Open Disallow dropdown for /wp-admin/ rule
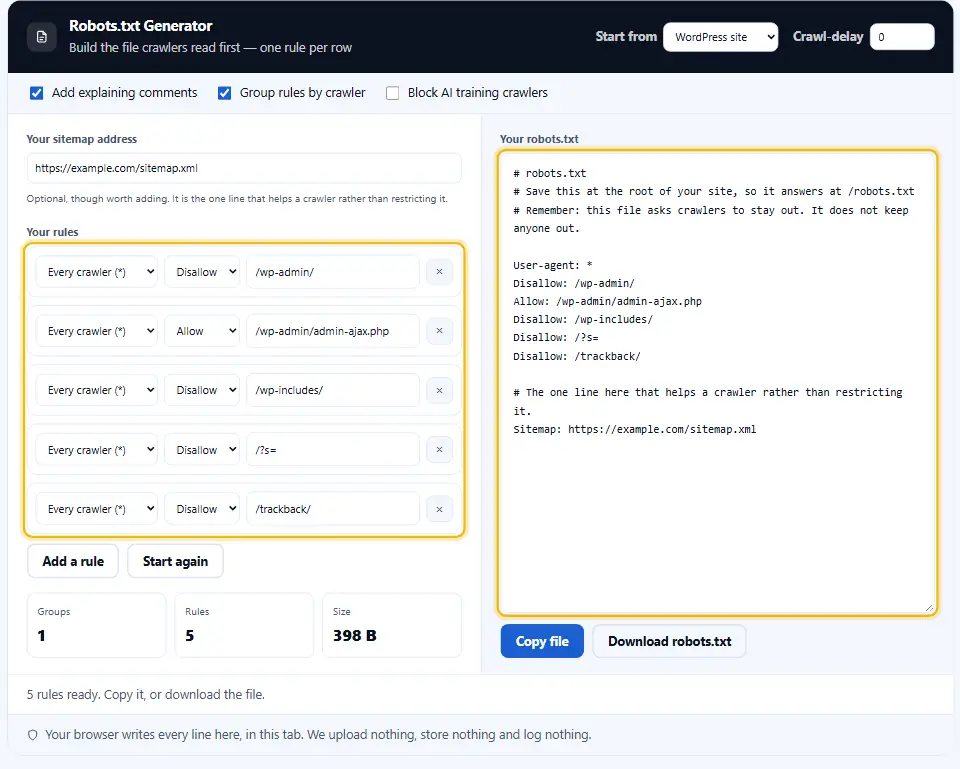 [202, 271]
